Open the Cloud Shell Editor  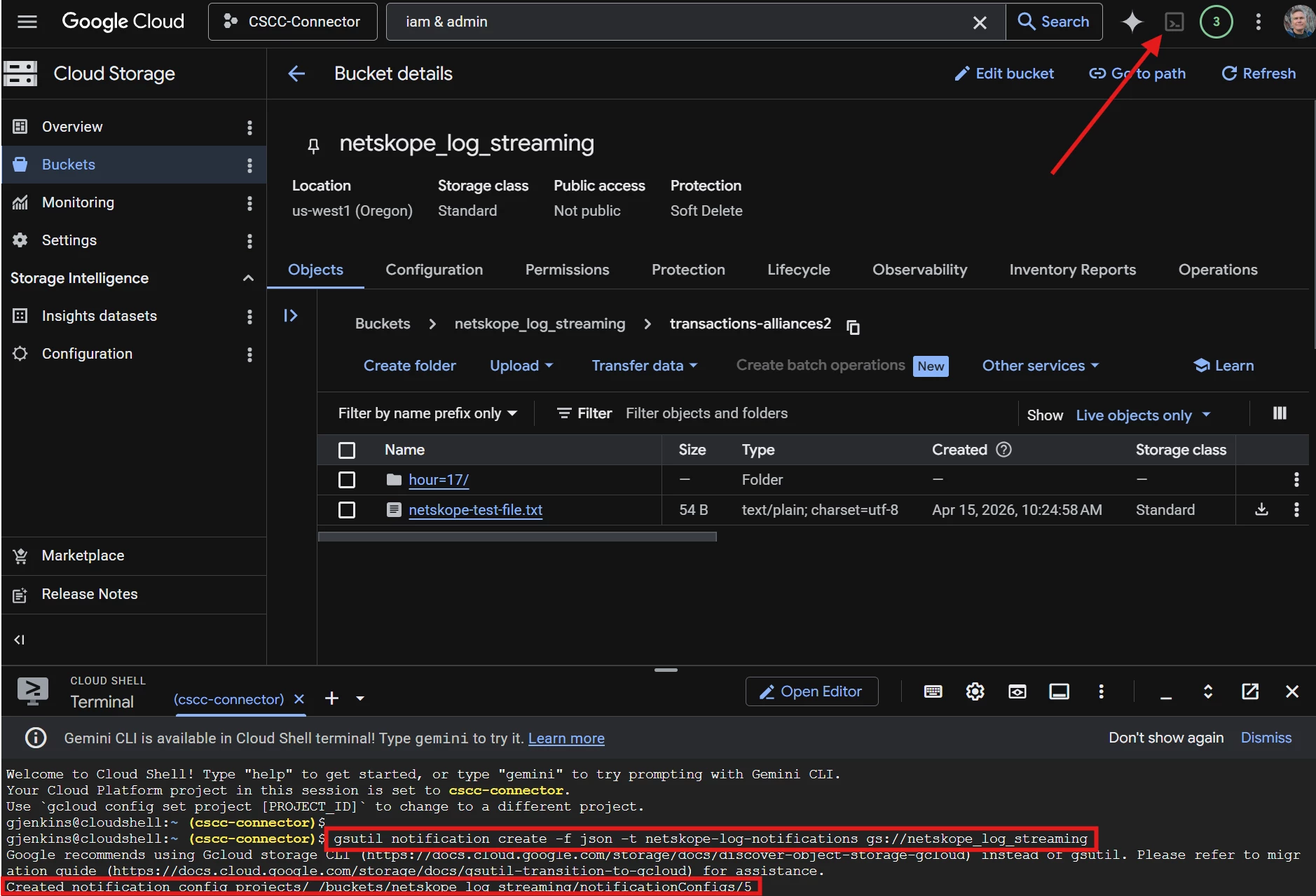(811, 691)
